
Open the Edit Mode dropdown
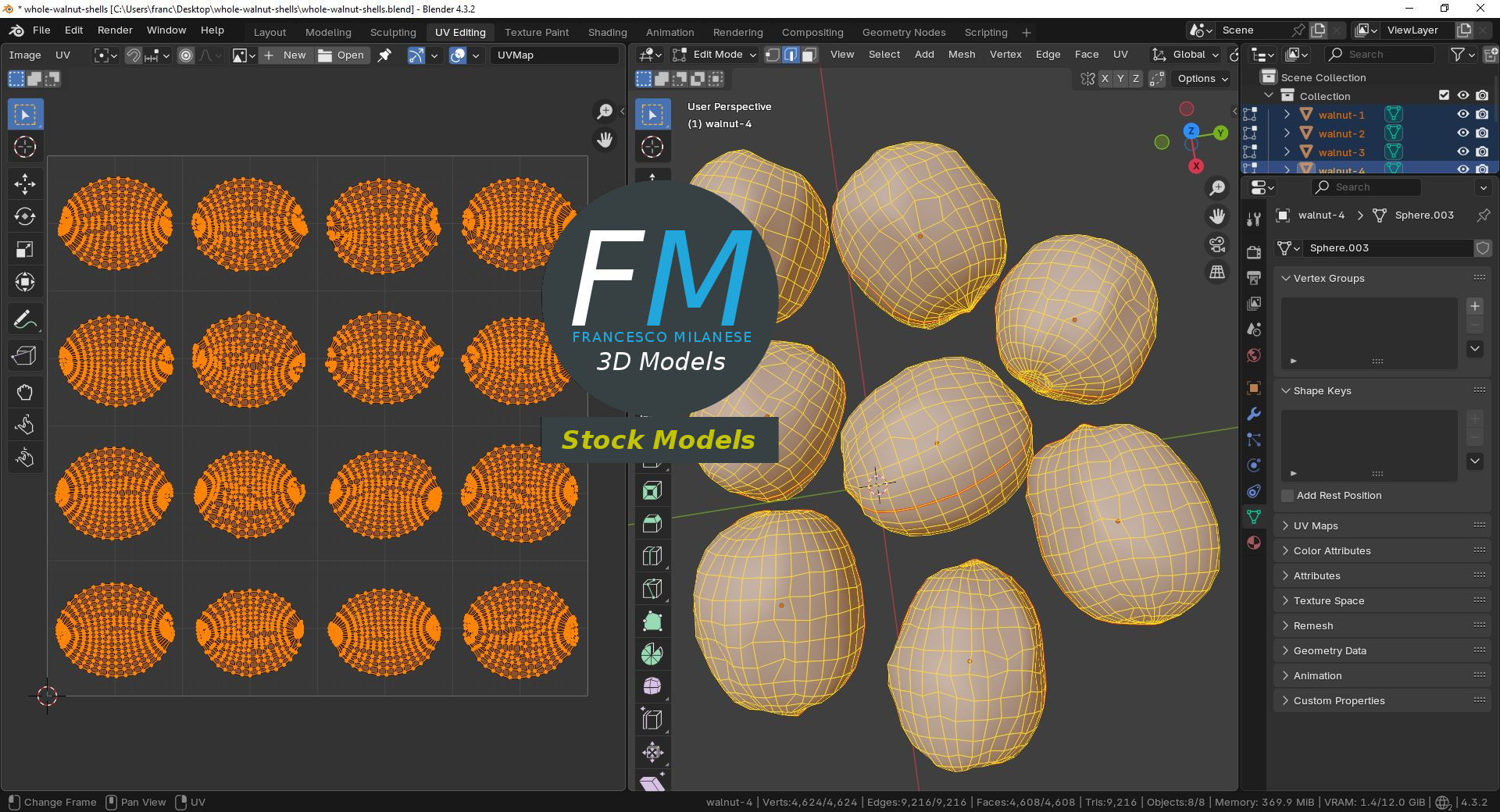coord(715,55)
